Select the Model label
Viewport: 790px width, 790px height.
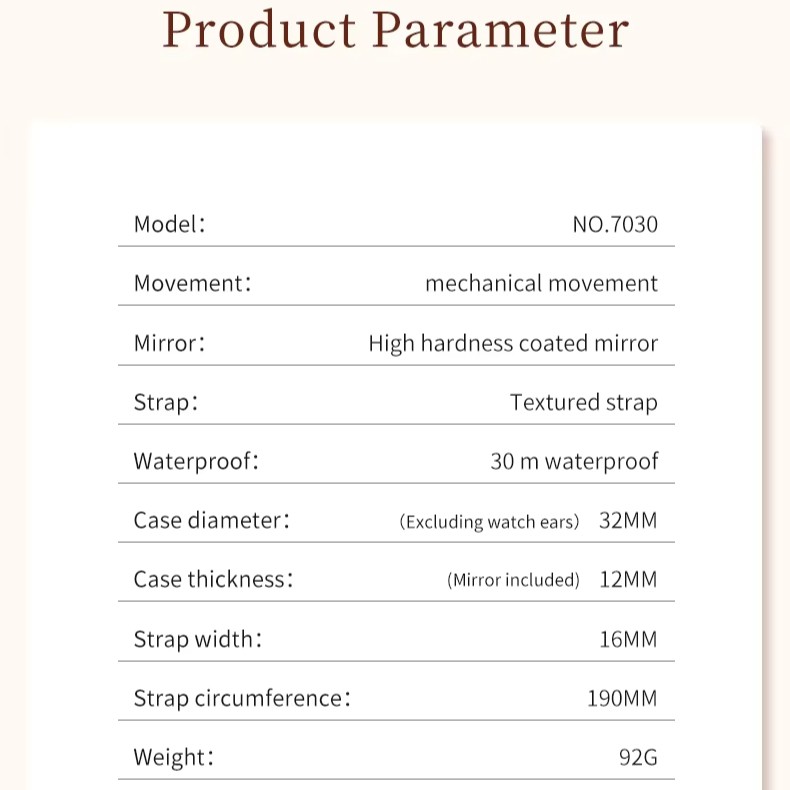coord(170,224)
